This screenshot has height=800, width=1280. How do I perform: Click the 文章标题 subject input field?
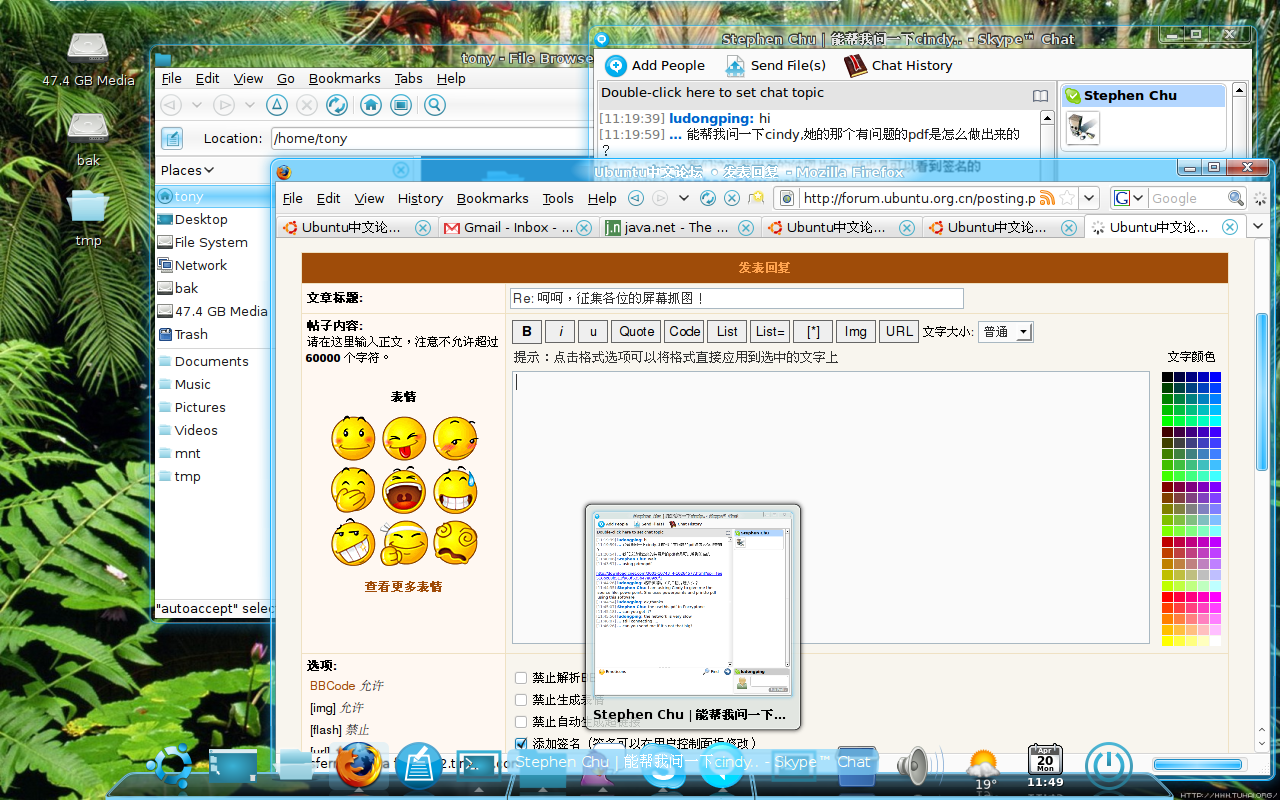[736, 298]
